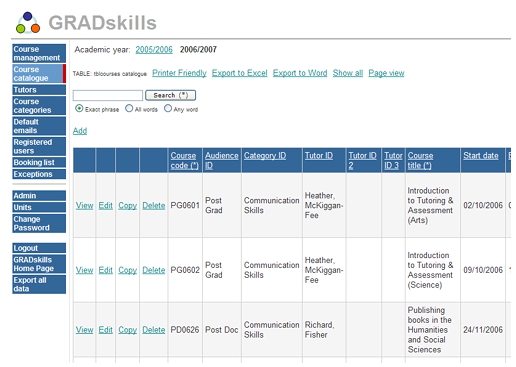The width and height of the screenshot is (516, 367).
Task: Click Export to Excel link
Action: pos(240,73)
